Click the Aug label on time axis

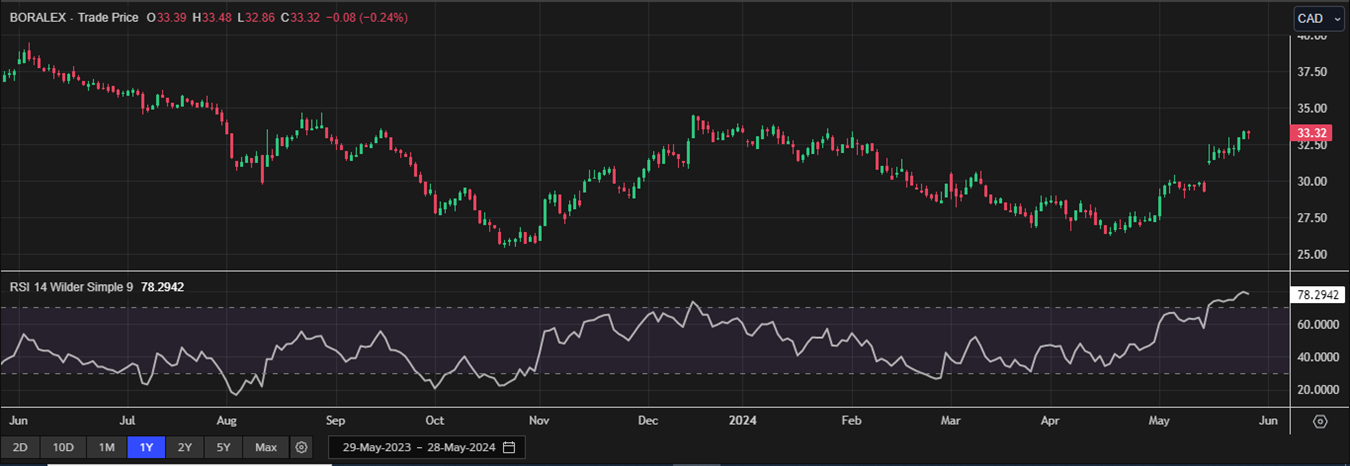(x=227, y=421)
